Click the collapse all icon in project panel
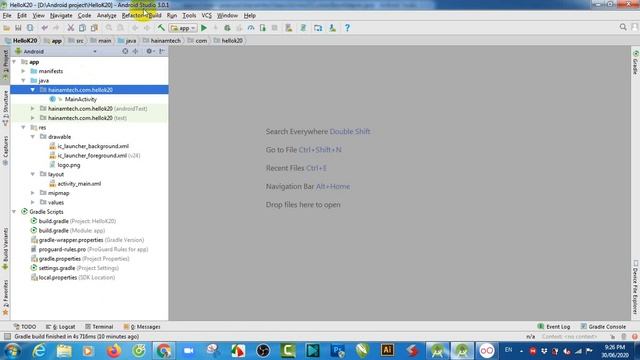The width and height of the screenshot is (640, 360). pos(135,51)
